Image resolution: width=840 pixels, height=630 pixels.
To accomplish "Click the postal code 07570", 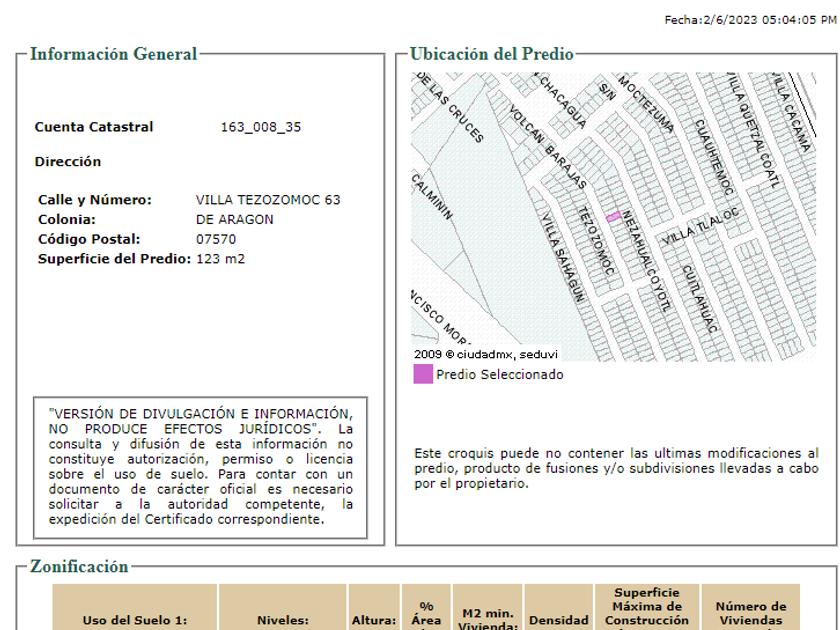I will point(216,239).
